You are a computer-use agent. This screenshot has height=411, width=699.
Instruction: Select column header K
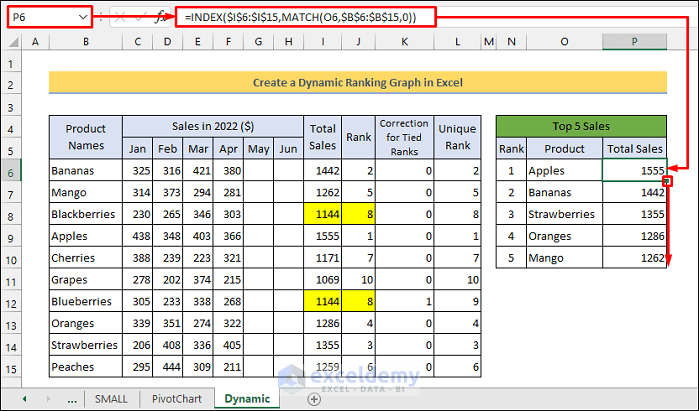404,42
